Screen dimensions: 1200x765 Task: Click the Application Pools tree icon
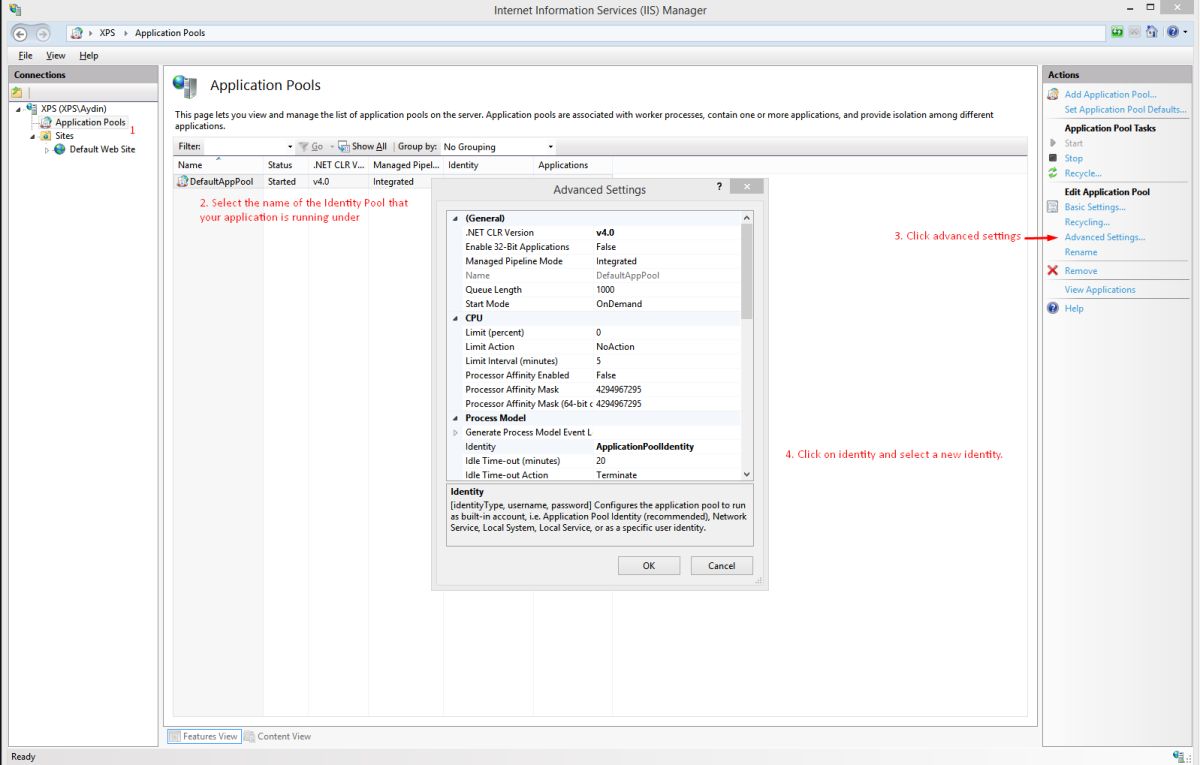coord(46,122)
